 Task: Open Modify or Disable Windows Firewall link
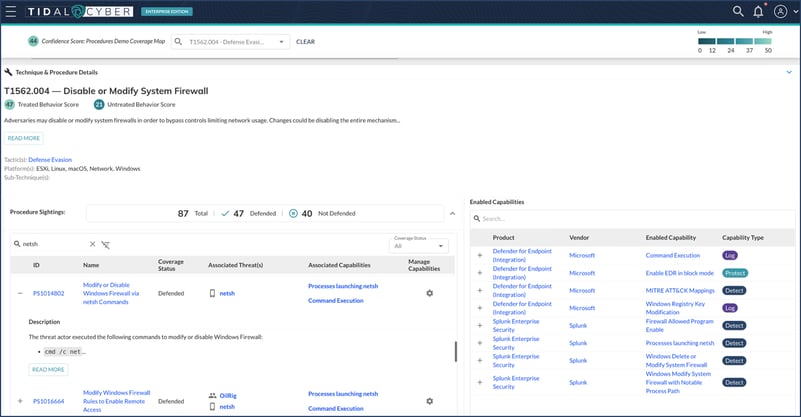111,293
